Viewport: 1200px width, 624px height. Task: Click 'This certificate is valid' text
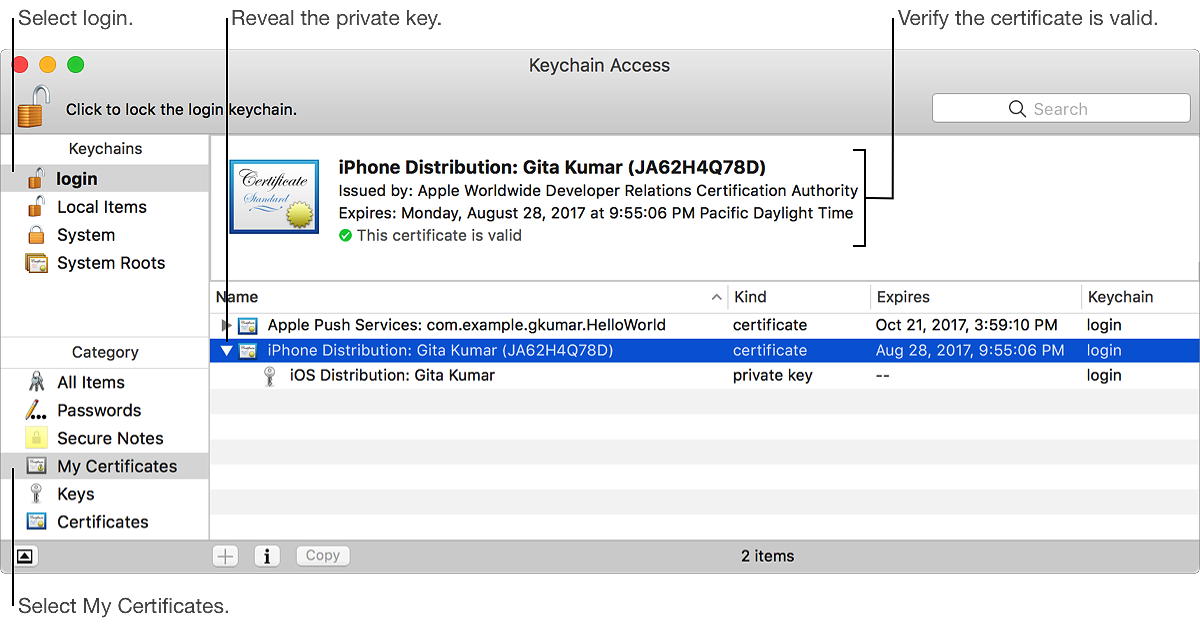439,236
